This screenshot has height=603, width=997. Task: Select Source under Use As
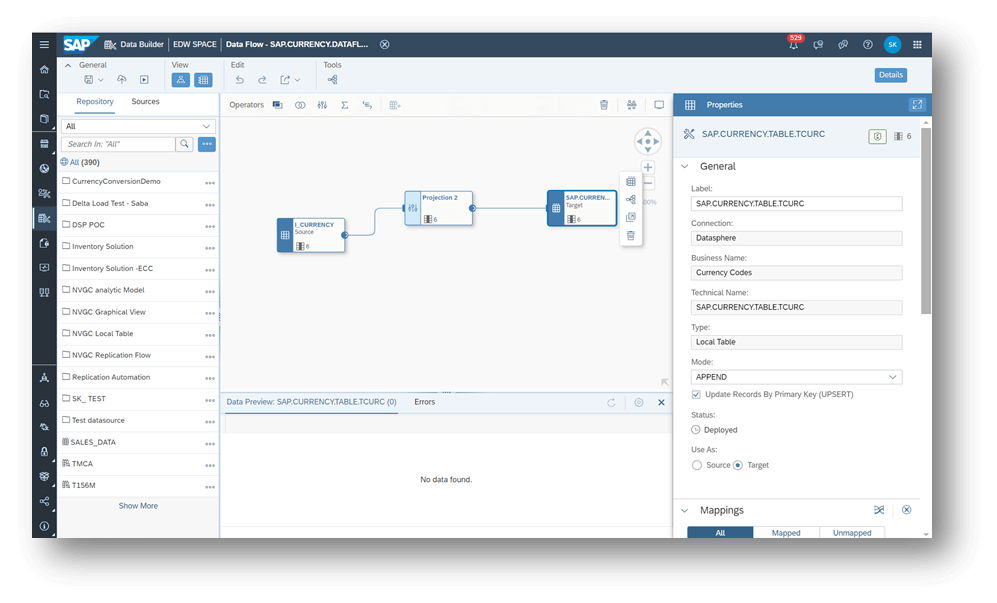[697, 465]
